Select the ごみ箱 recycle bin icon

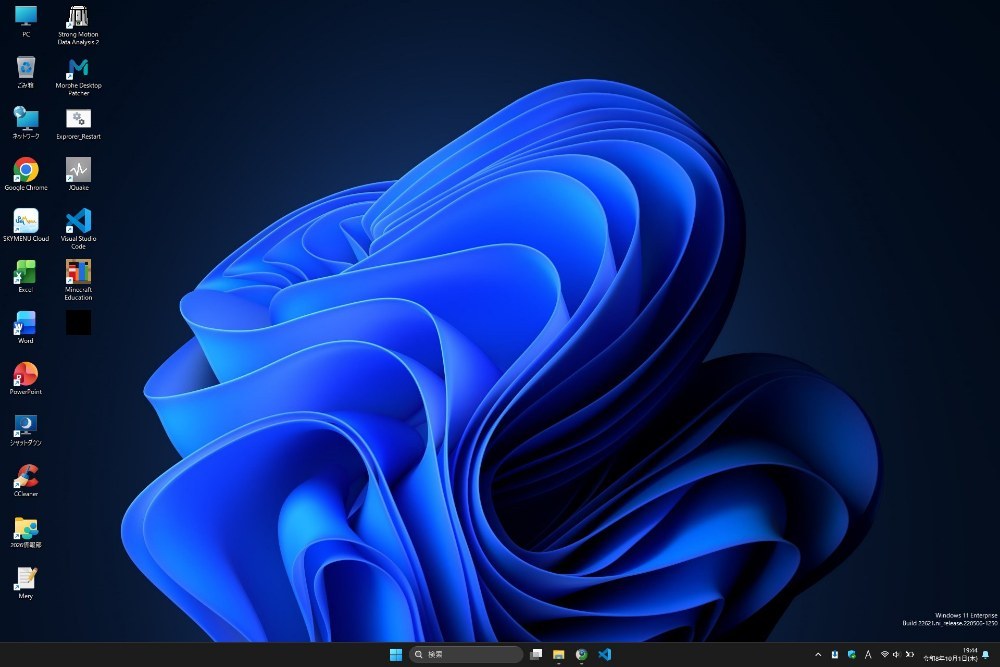pyautogui.click(x=26, y=72)
